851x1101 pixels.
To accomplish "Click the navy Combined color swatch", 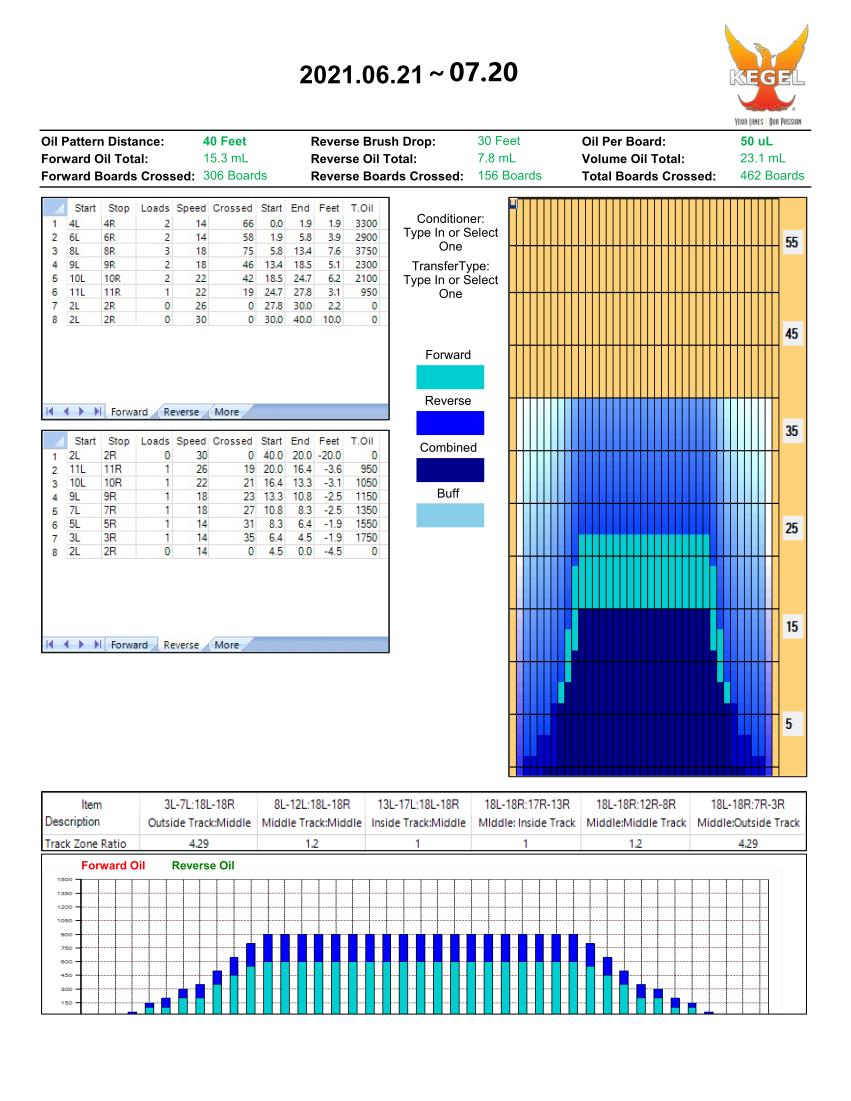I will pos(450,470).
